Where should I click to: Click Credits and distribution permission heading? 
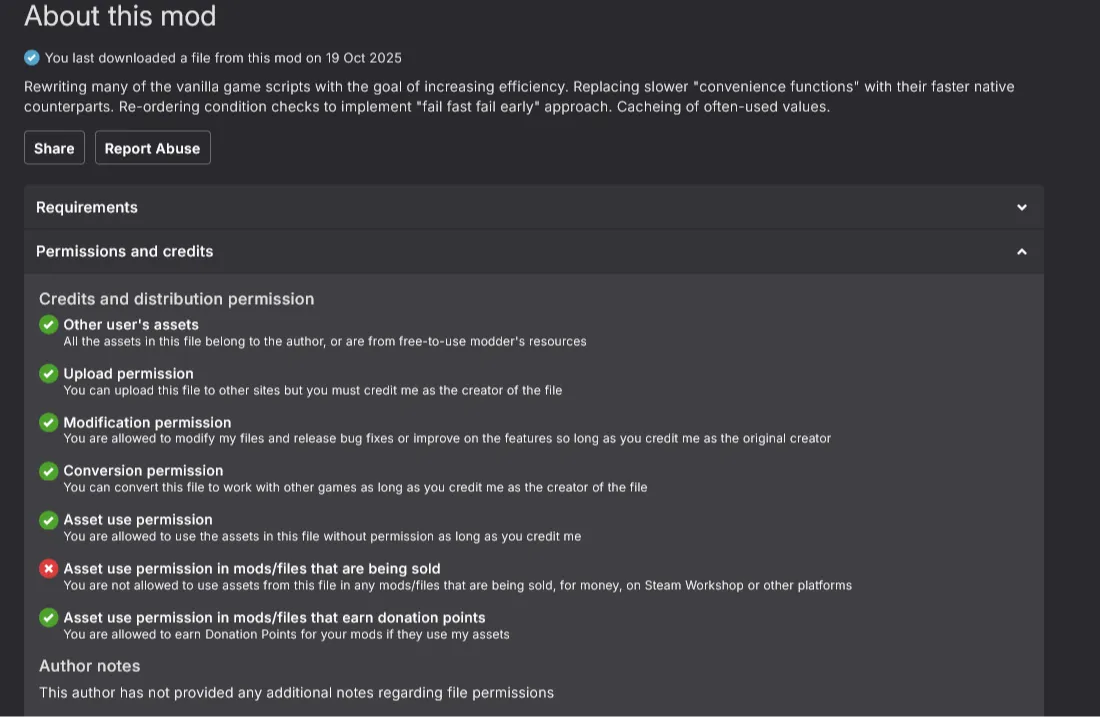(x=177, y=299)
